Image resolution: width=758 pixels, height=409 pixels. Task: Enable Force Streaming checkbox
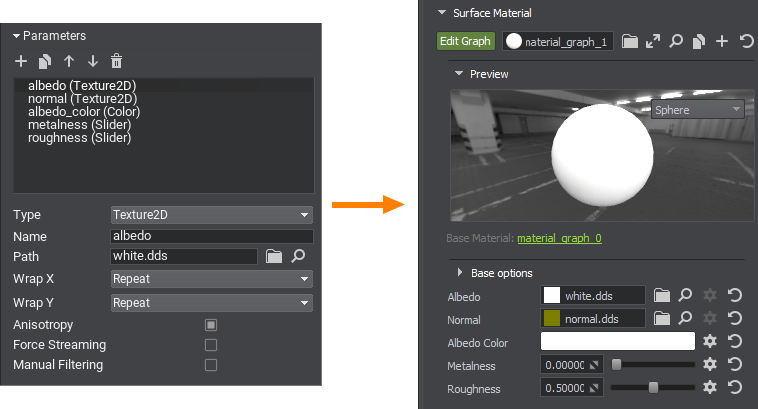[211, 345]
